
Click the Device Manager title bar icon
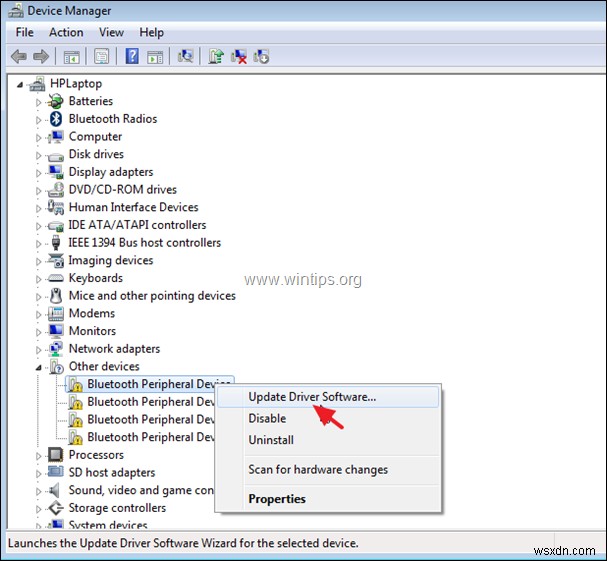[15, 10]
